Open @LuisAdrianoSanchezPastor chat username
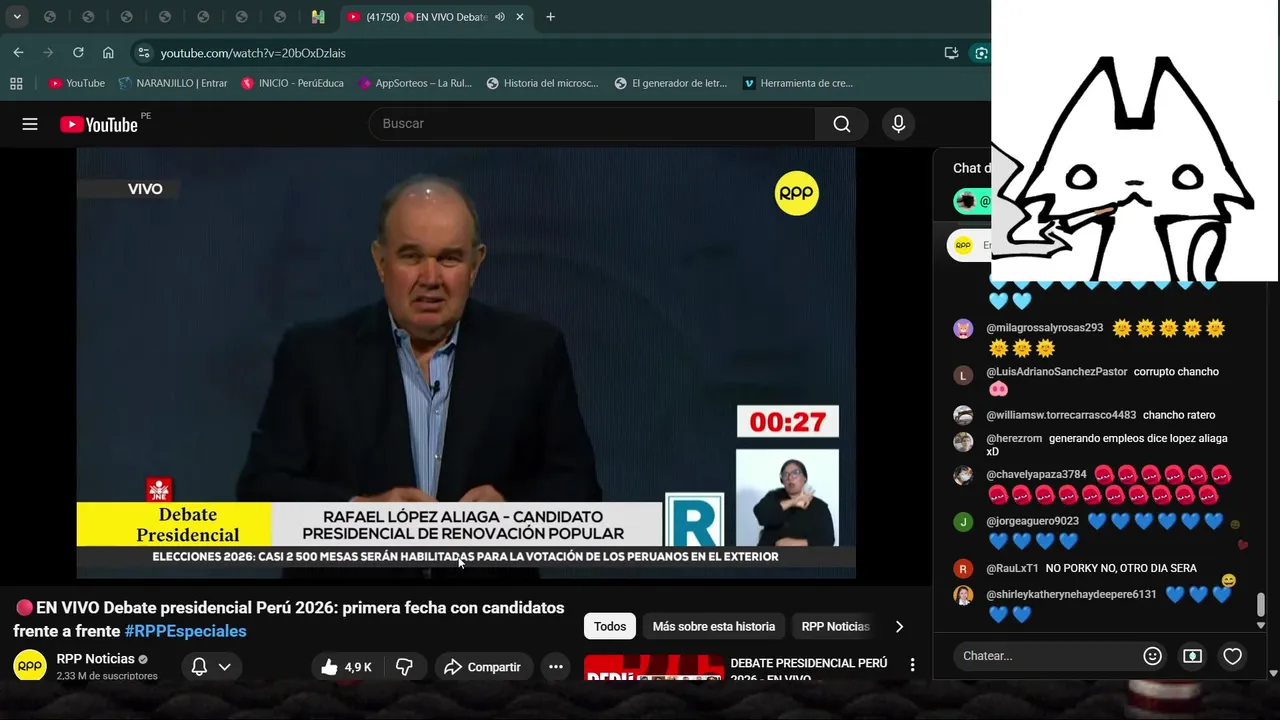The image size is (1280, 720). click(x=1057, y=372)
